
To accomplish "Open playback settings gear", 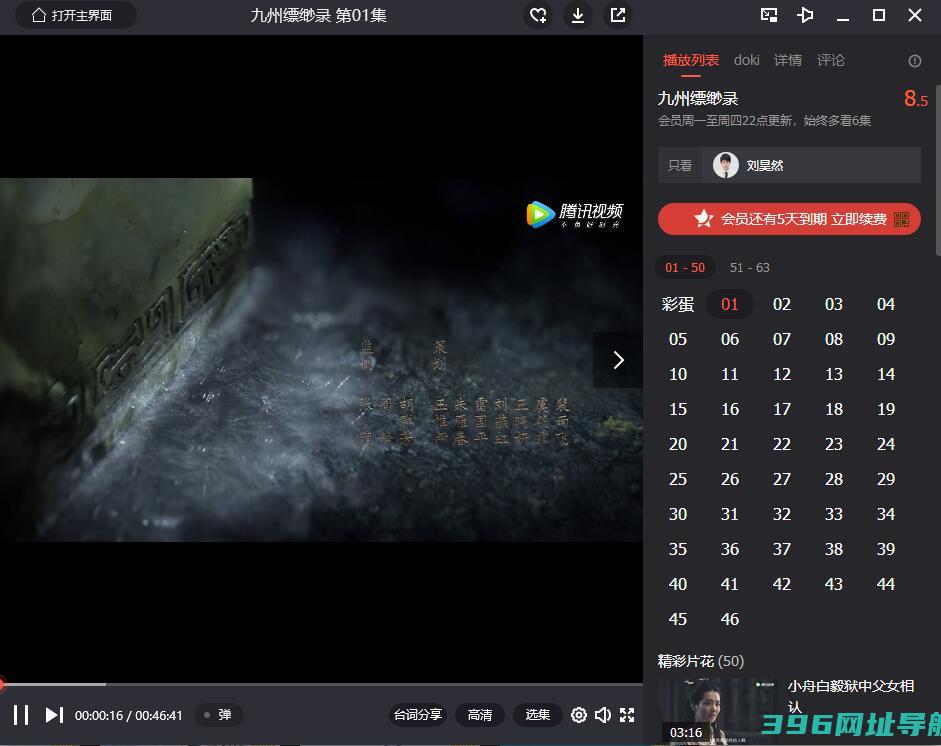I will (x=579, y=715).
